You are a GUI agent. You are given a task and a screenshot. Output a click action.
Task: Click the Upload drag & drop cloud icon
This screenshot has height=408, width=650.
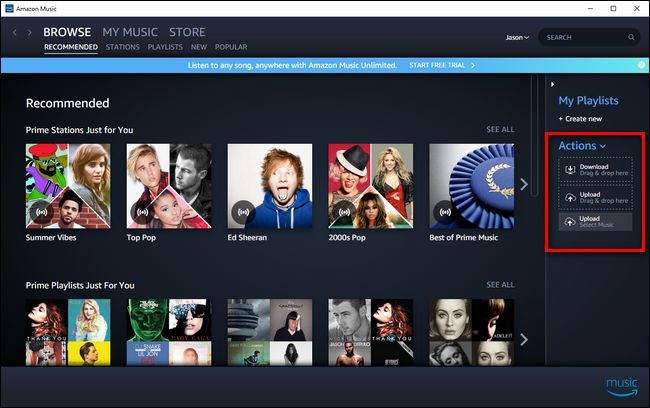pyautogui.click(x=570, y=198)
